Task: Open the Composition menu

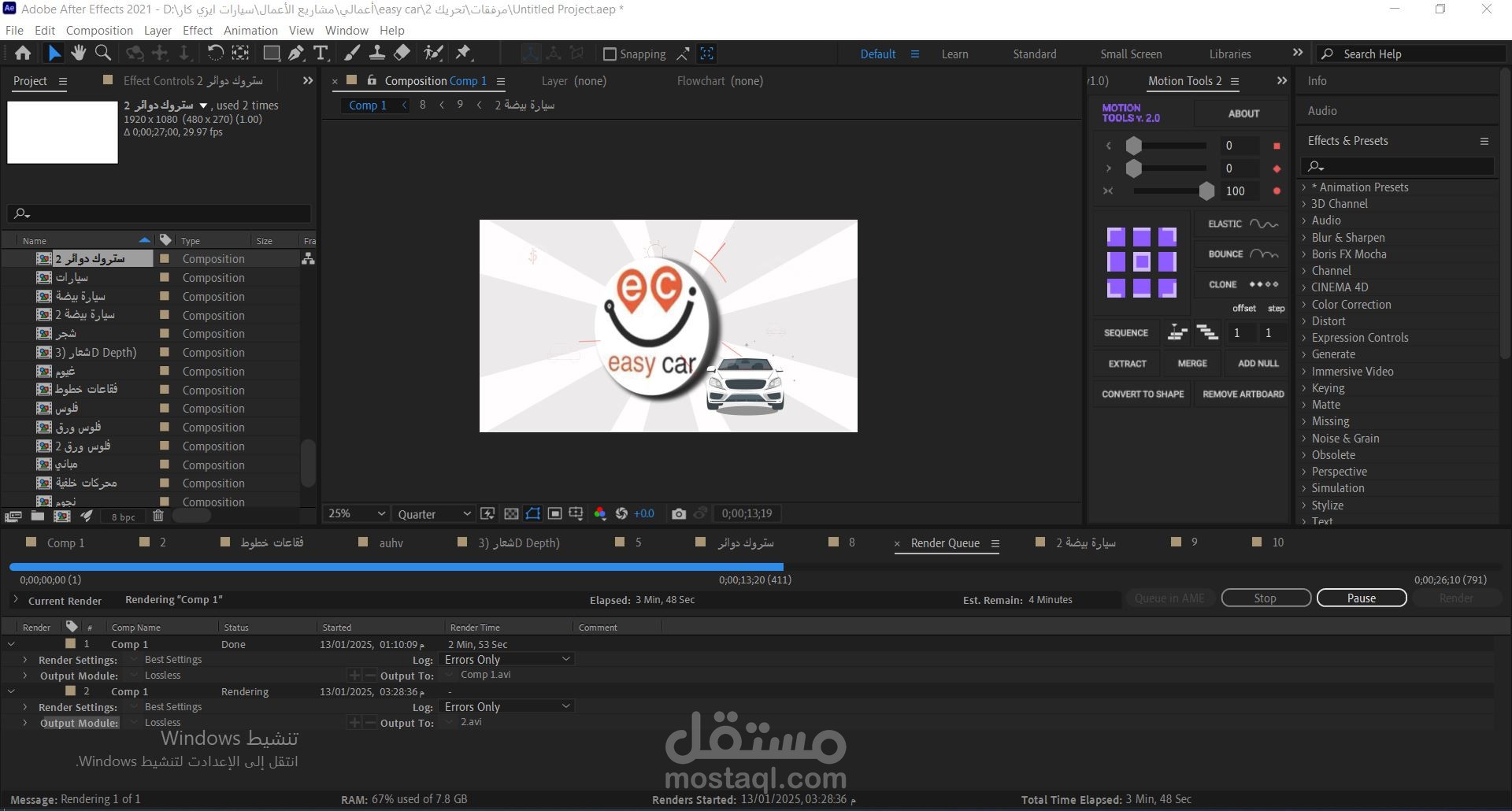Action: (x=99, y=31)
